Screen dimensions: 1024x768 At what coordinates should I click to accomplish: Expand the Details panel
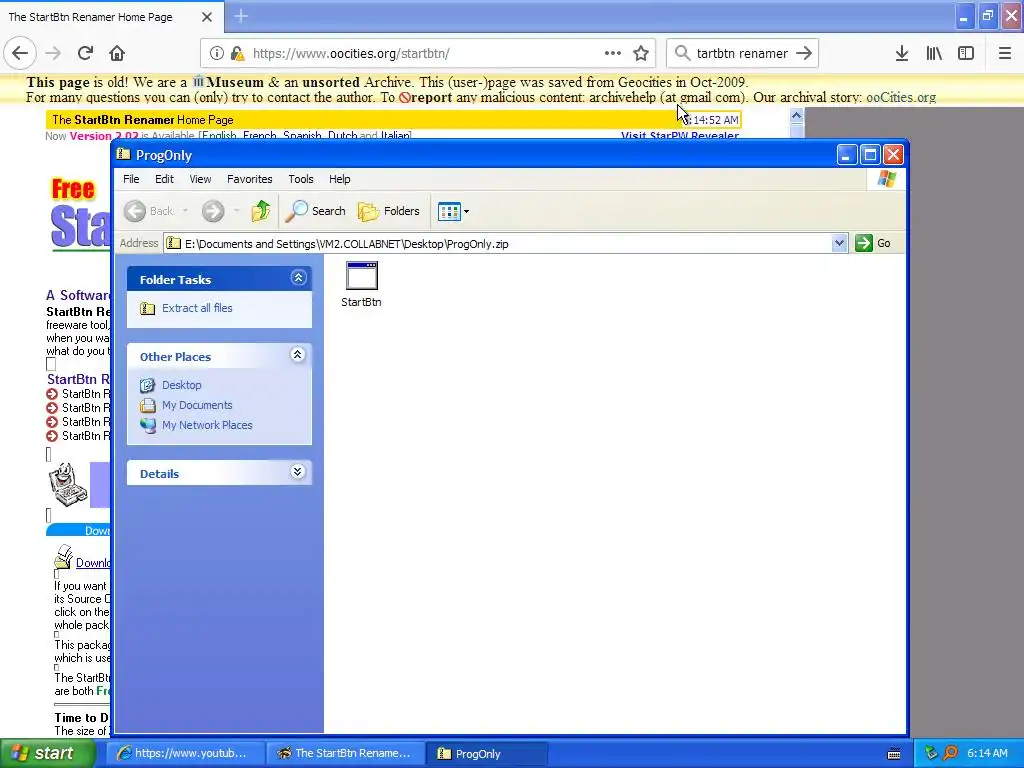(x=298, y=472)
